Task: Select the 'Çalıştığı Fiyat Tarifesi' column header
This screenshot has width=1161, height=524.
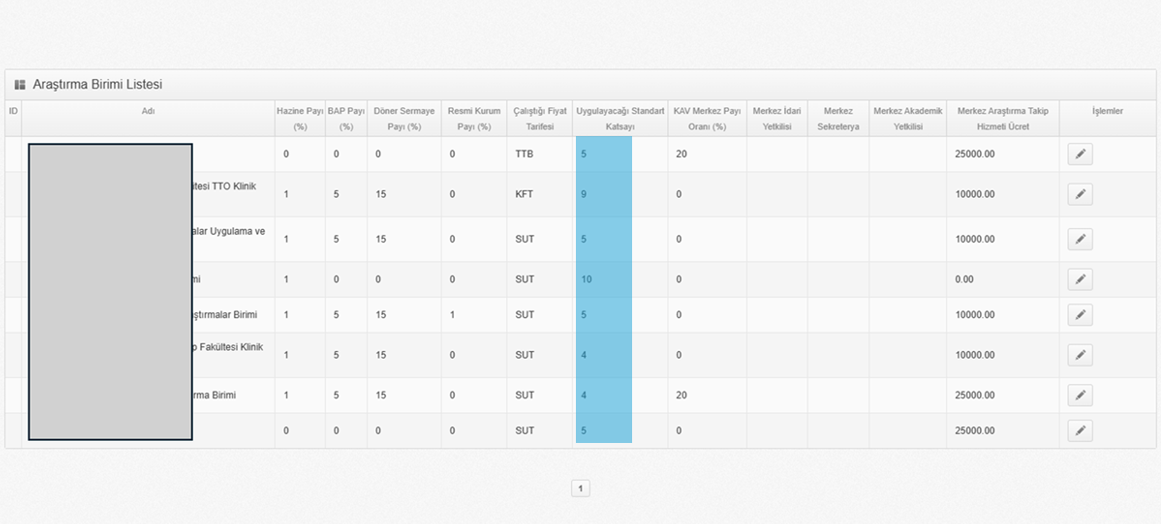Action: click(x=540, y=118)
